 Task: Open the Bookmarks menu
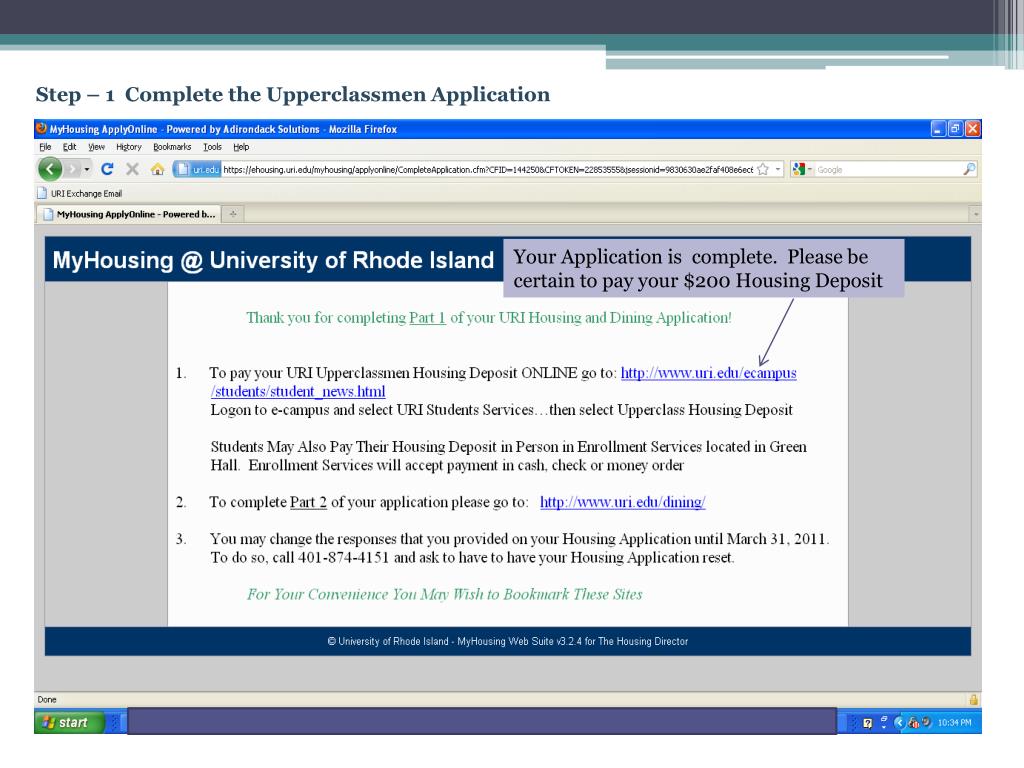(x=172, y=147)
